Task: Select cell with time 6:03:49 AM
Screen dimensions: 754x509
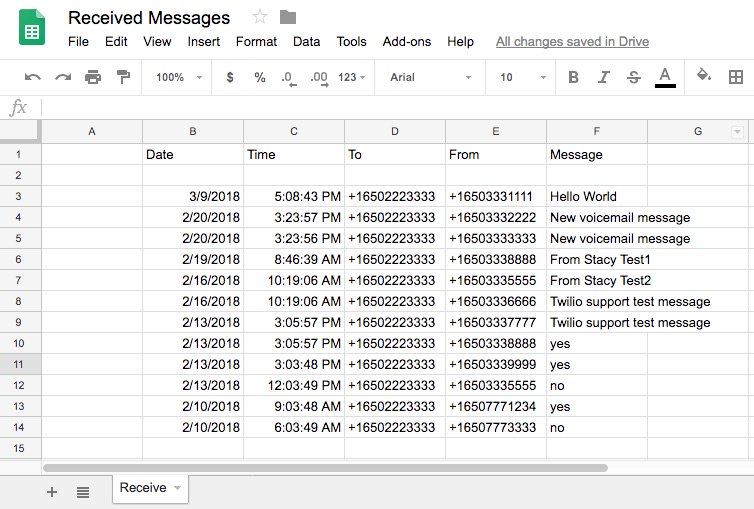Action: pos(294,427)
